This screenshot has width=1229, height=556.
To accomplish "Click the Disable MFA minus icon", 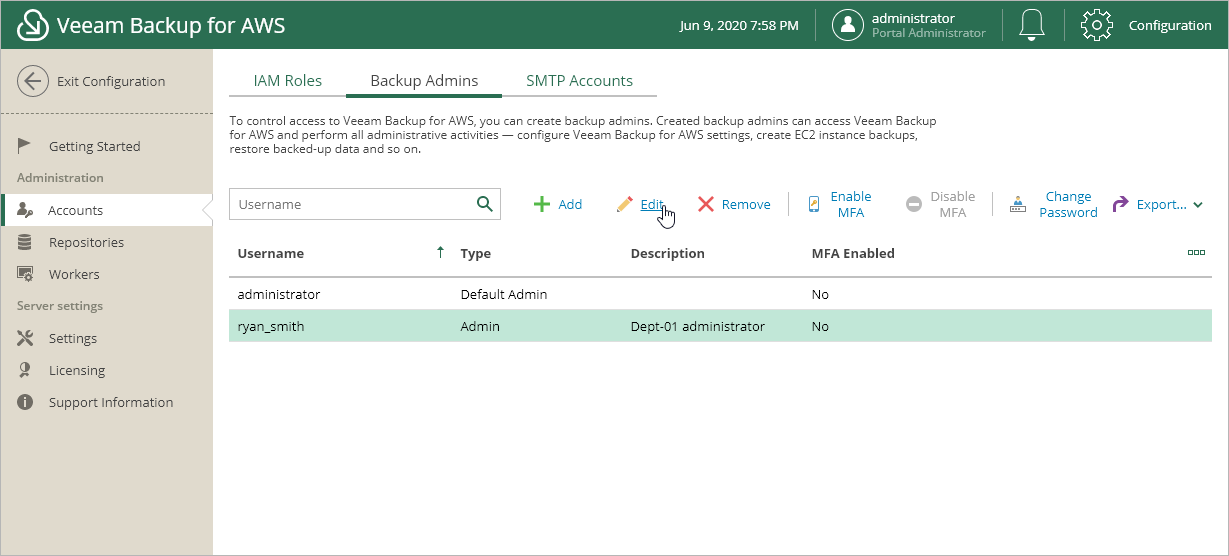I will point(914,204).
